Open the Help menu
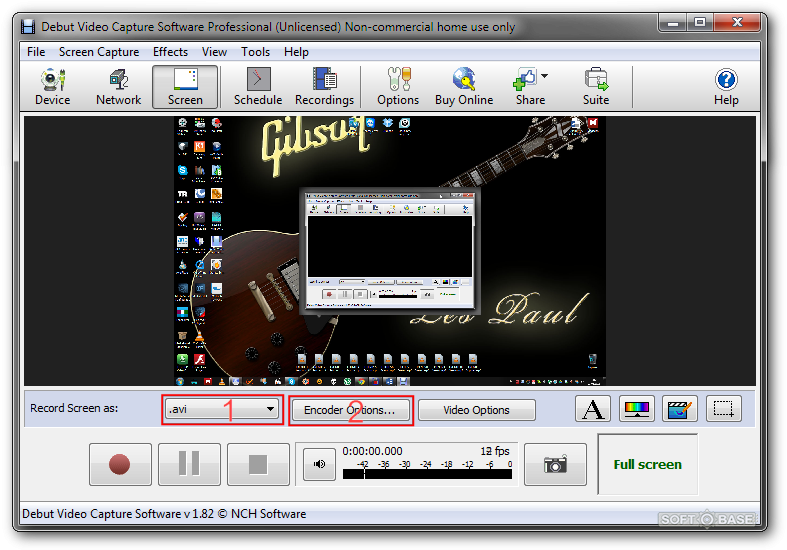Image resolution: width=787 pixels, height=550 pixels. coord(296,52)
